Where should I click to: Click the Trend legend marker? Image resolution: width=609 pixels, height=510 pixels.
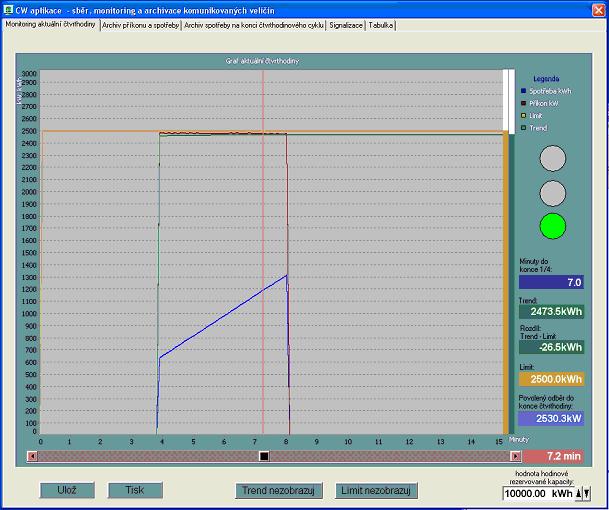[x=523, y=127]
